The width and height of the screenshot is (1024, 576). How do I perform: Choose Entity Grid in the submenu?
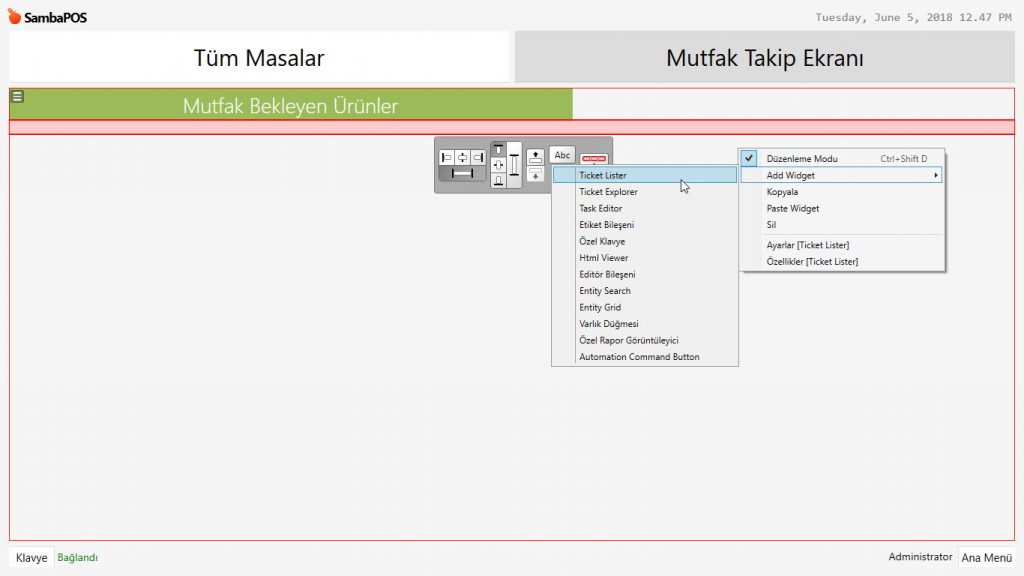coord(600,307)
